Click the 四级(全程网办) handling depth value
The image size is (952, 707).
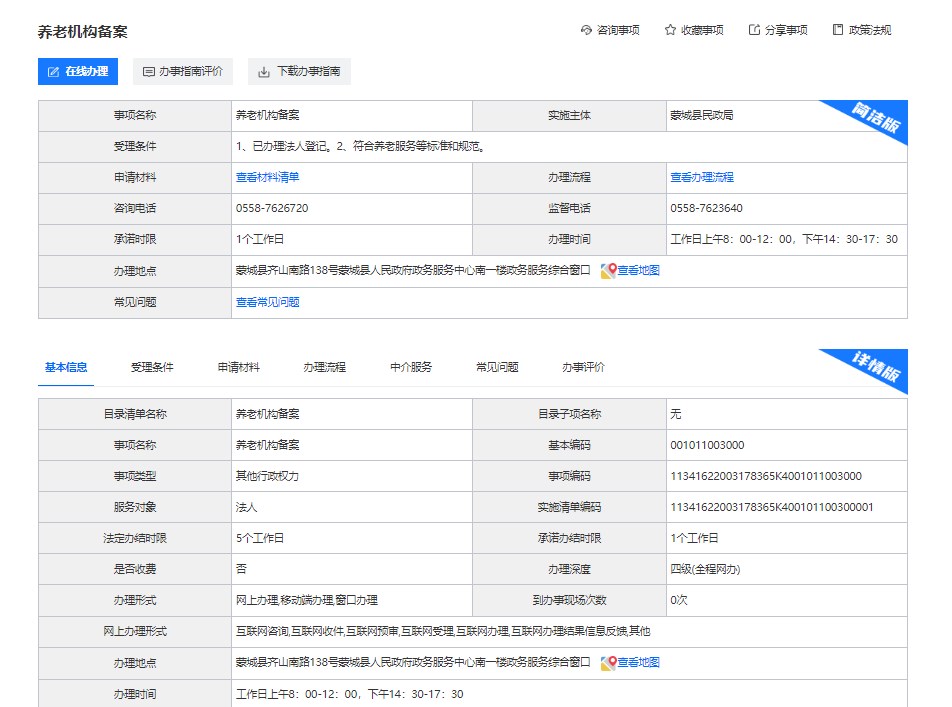(x=705, y=569)
